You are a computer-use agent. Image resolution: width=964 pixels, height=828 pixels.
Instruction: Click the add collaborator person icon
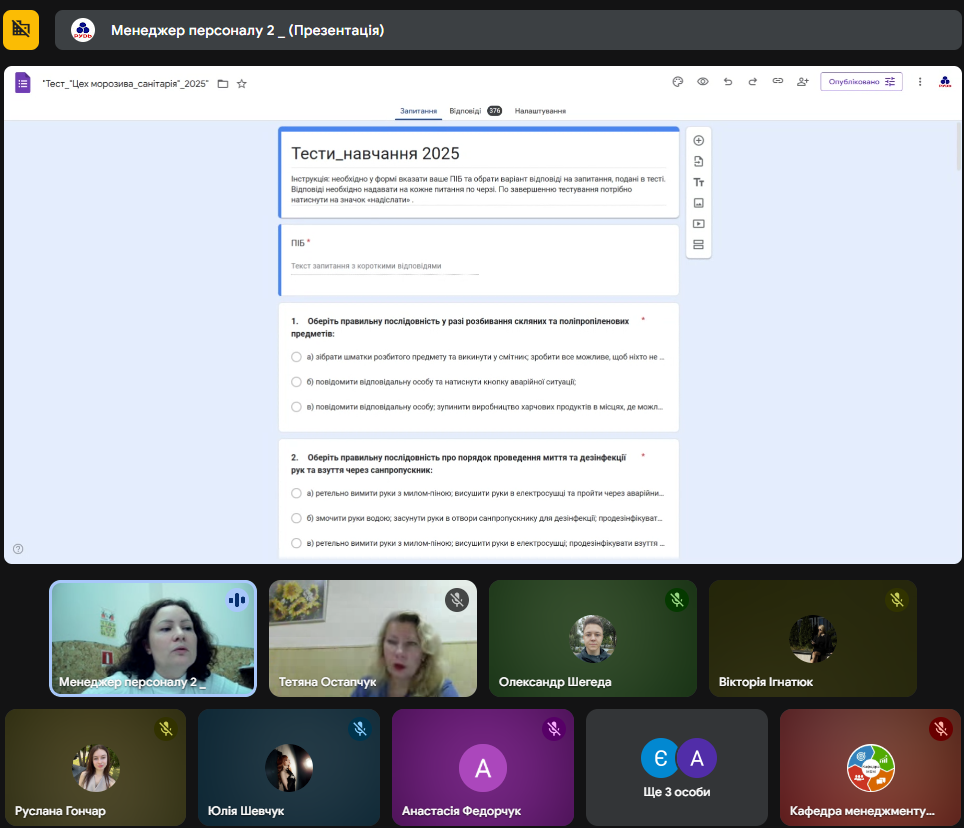802,82
